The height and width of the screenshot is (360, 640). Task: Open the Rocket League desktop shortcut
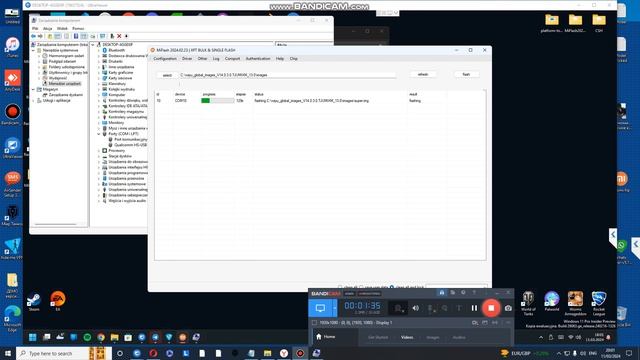[x=599, y=303]
